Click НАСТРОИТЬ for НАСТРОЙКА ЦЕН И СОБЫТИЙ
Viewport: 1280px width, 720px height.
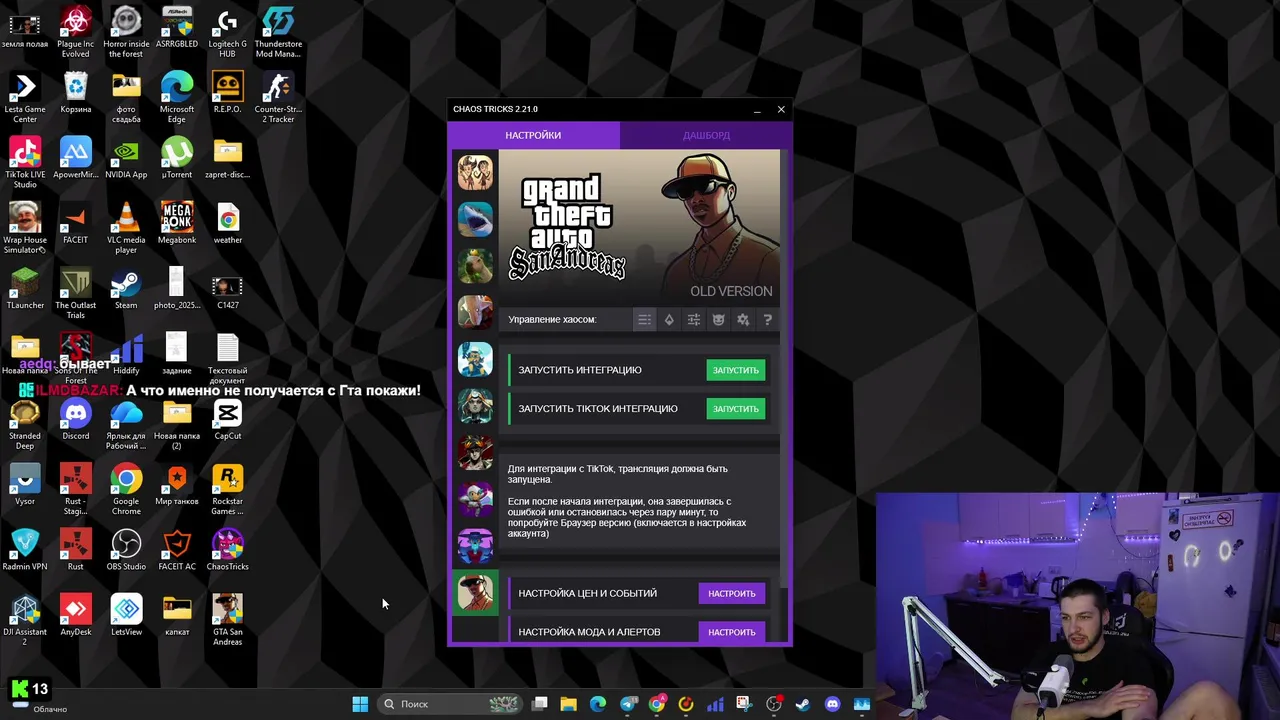coord(732,594)
